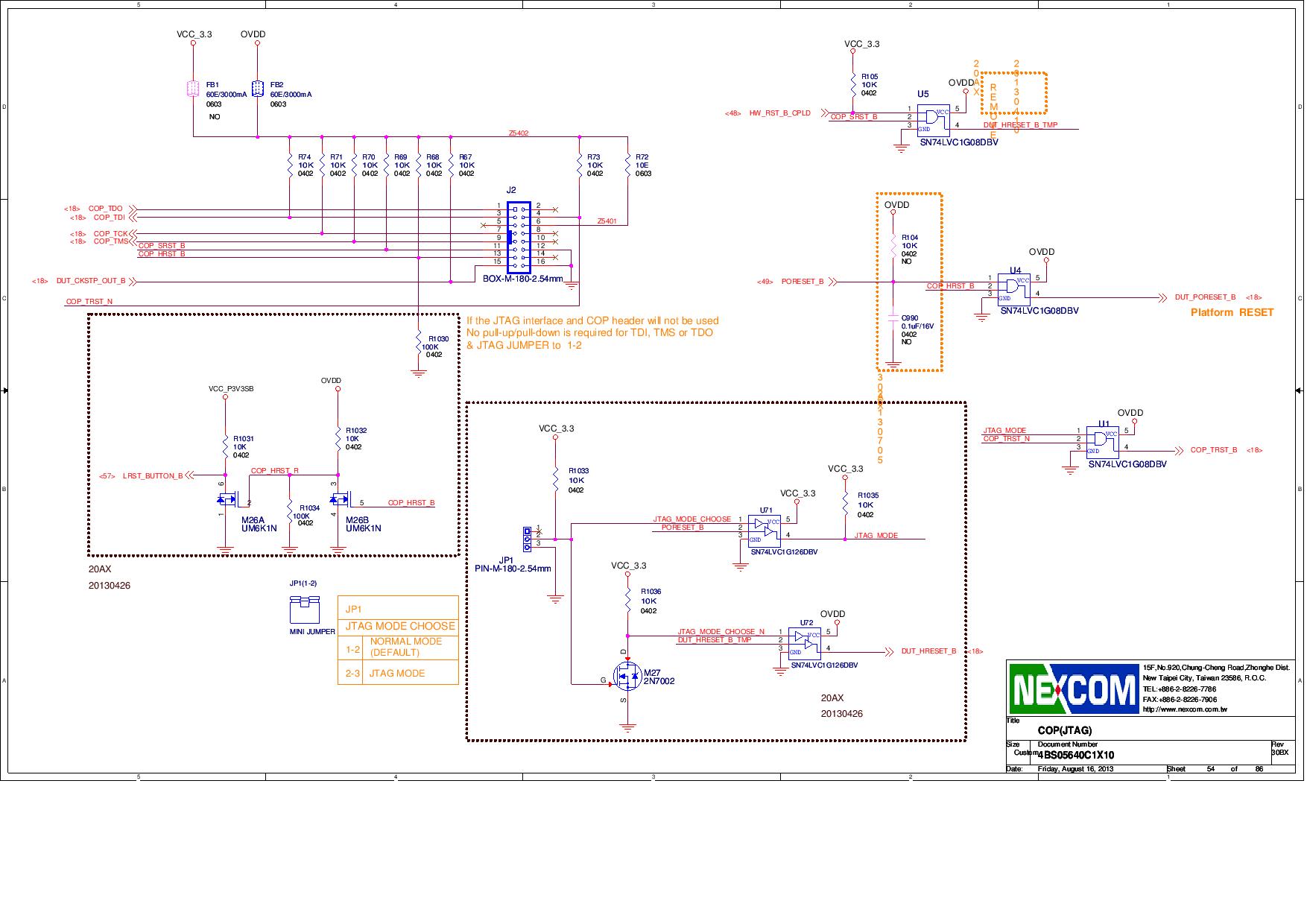Image resolution: width=1307 pixels, height=924 pixels.
Task: Open the COP(JTAG) title in title block
Action: tap(1063, 731)
